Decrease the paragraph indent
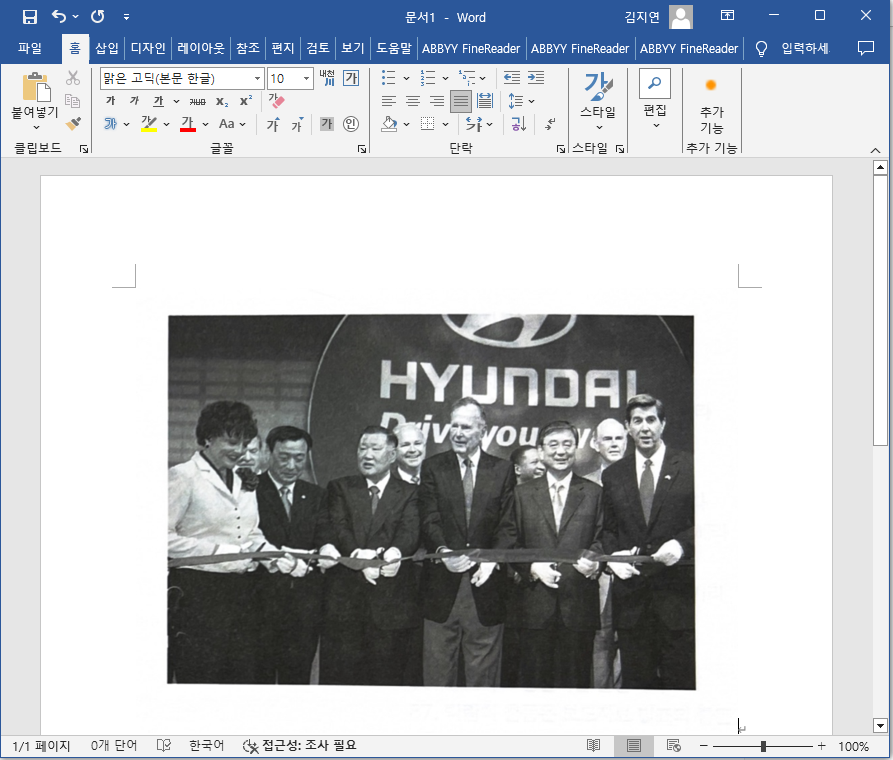 point(512,77)
